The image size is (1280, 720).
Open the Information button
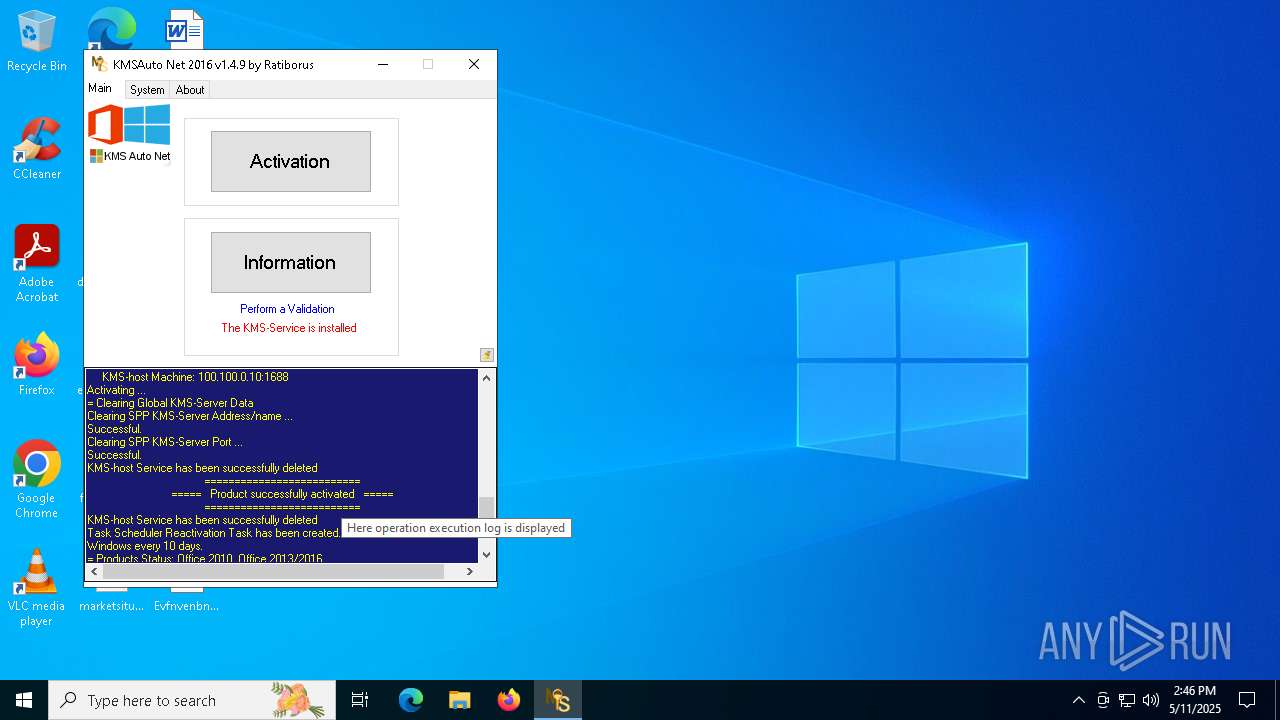pos(290,262)
